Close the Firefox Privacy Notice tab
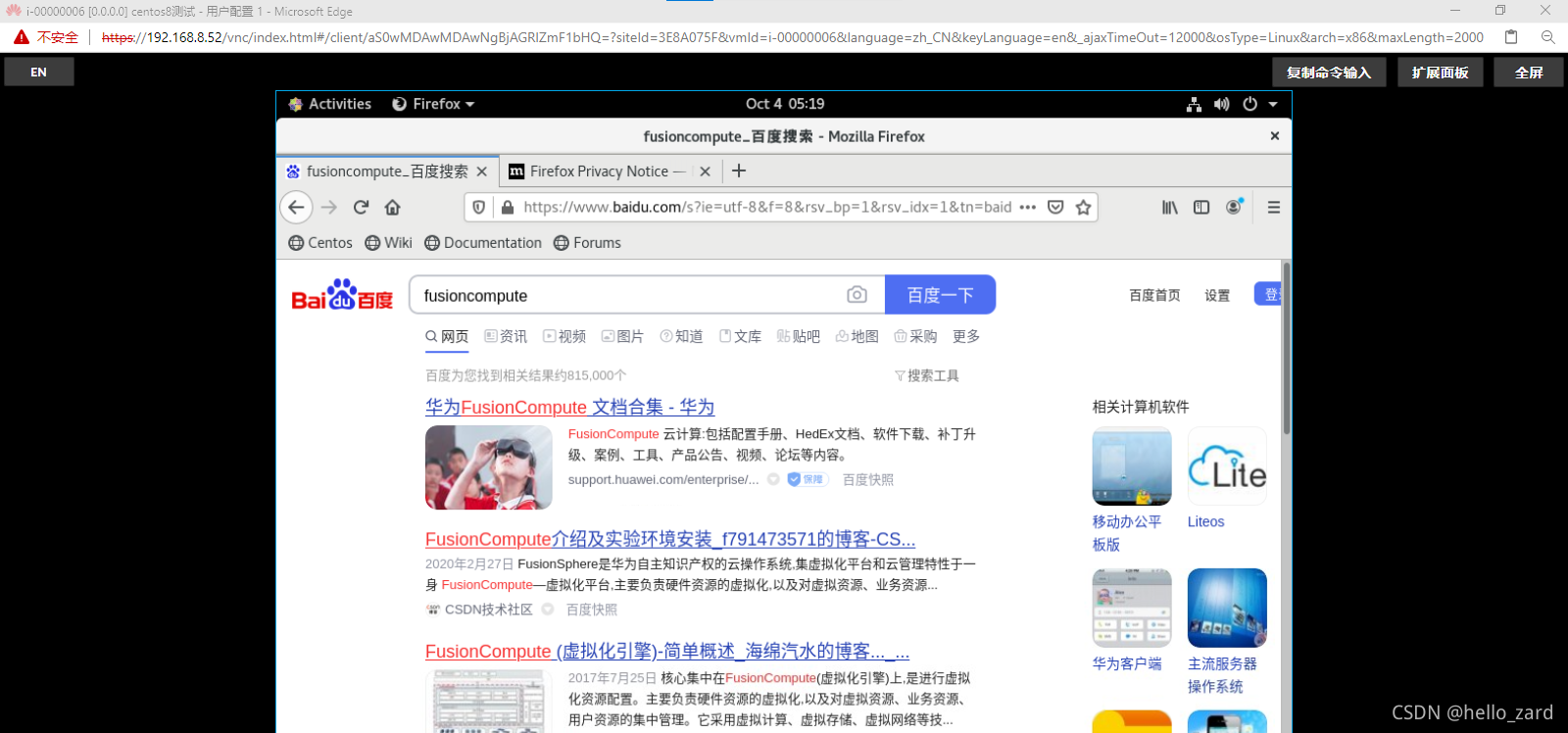Screen dimensions: 1568x733 click(x=705, y=171)
